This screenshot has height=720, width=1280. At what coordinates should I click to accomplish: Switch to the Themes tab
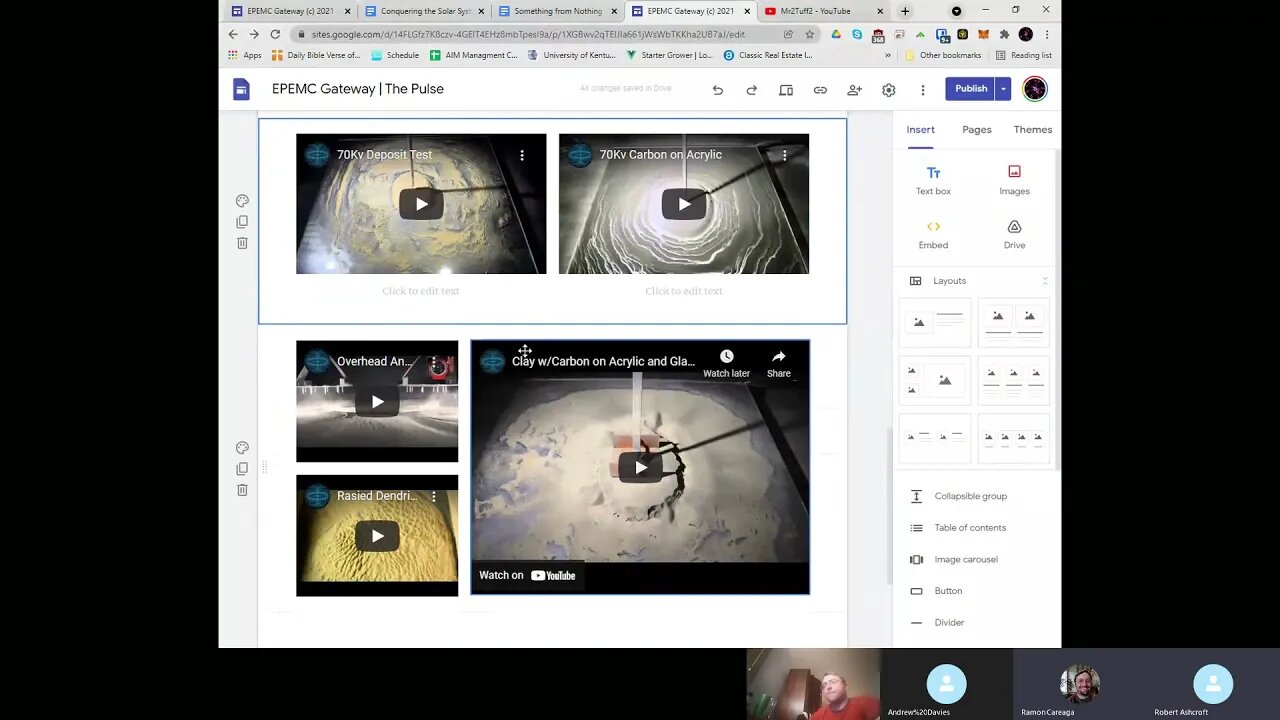pos(1033,130)
